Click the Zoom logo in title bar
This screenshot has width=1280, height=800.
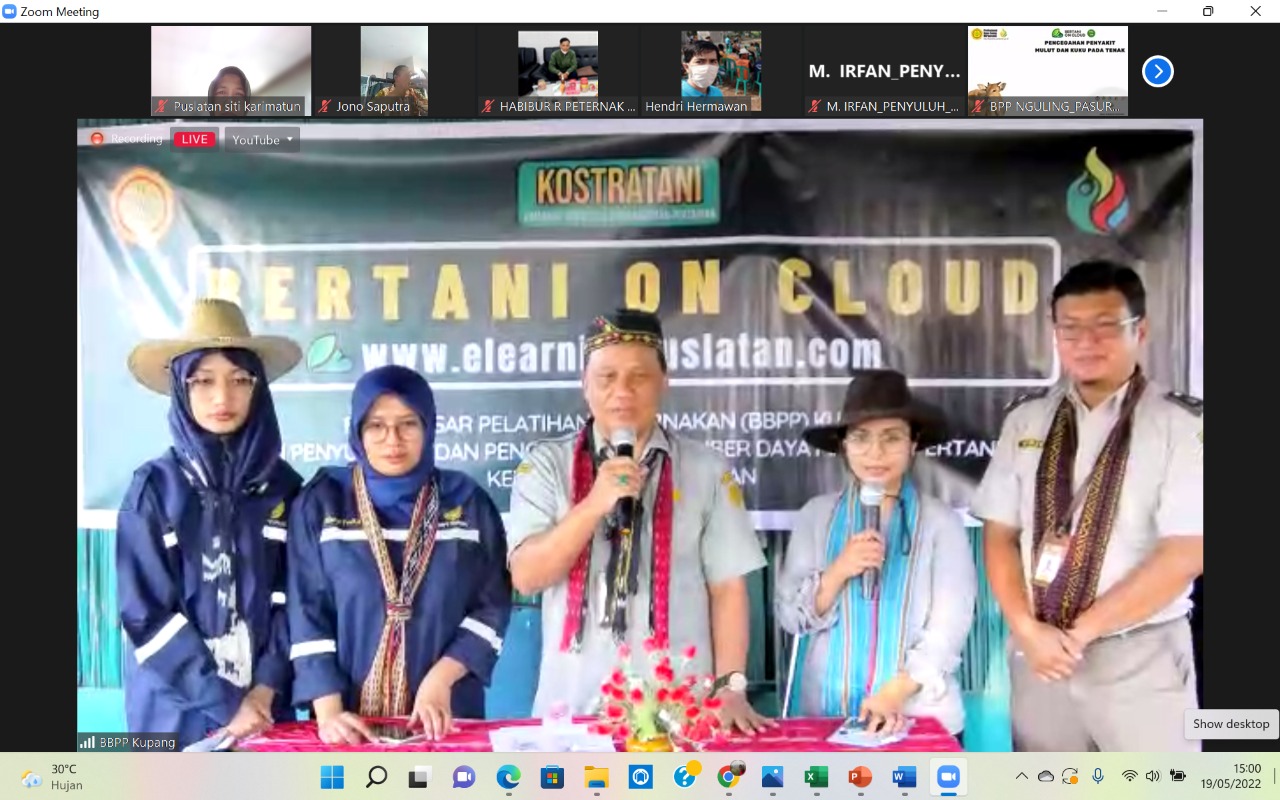pyautogui.click(x=10, y=12)
